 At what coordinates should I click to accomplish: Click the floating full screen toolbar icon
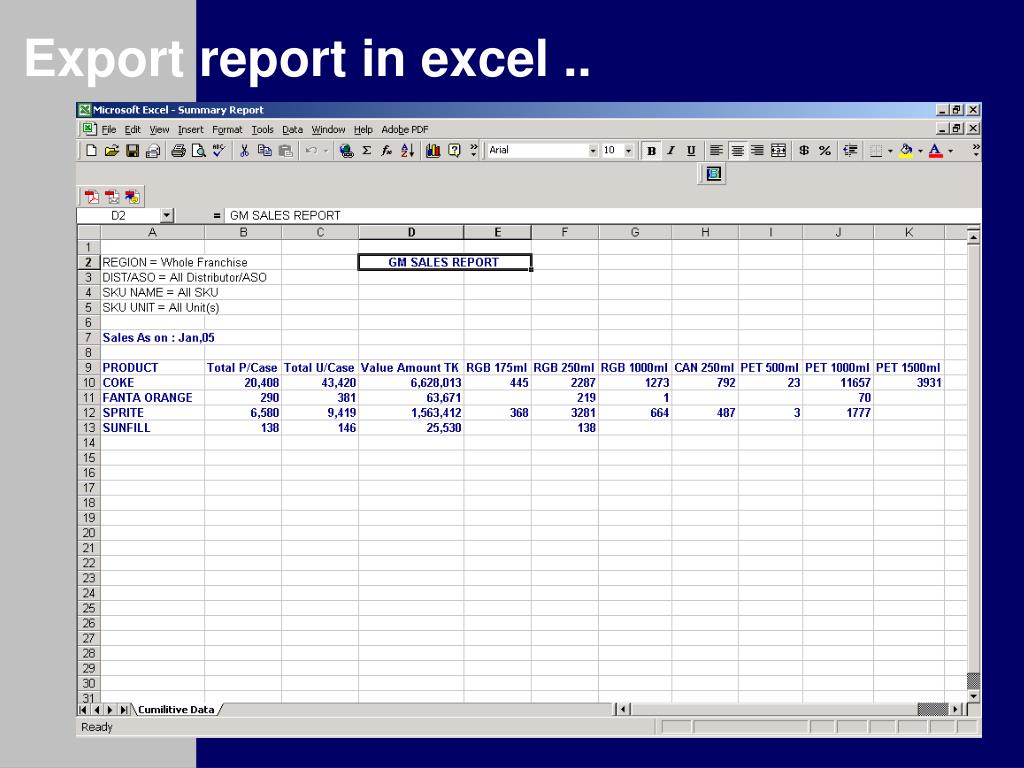coord(713,174)
